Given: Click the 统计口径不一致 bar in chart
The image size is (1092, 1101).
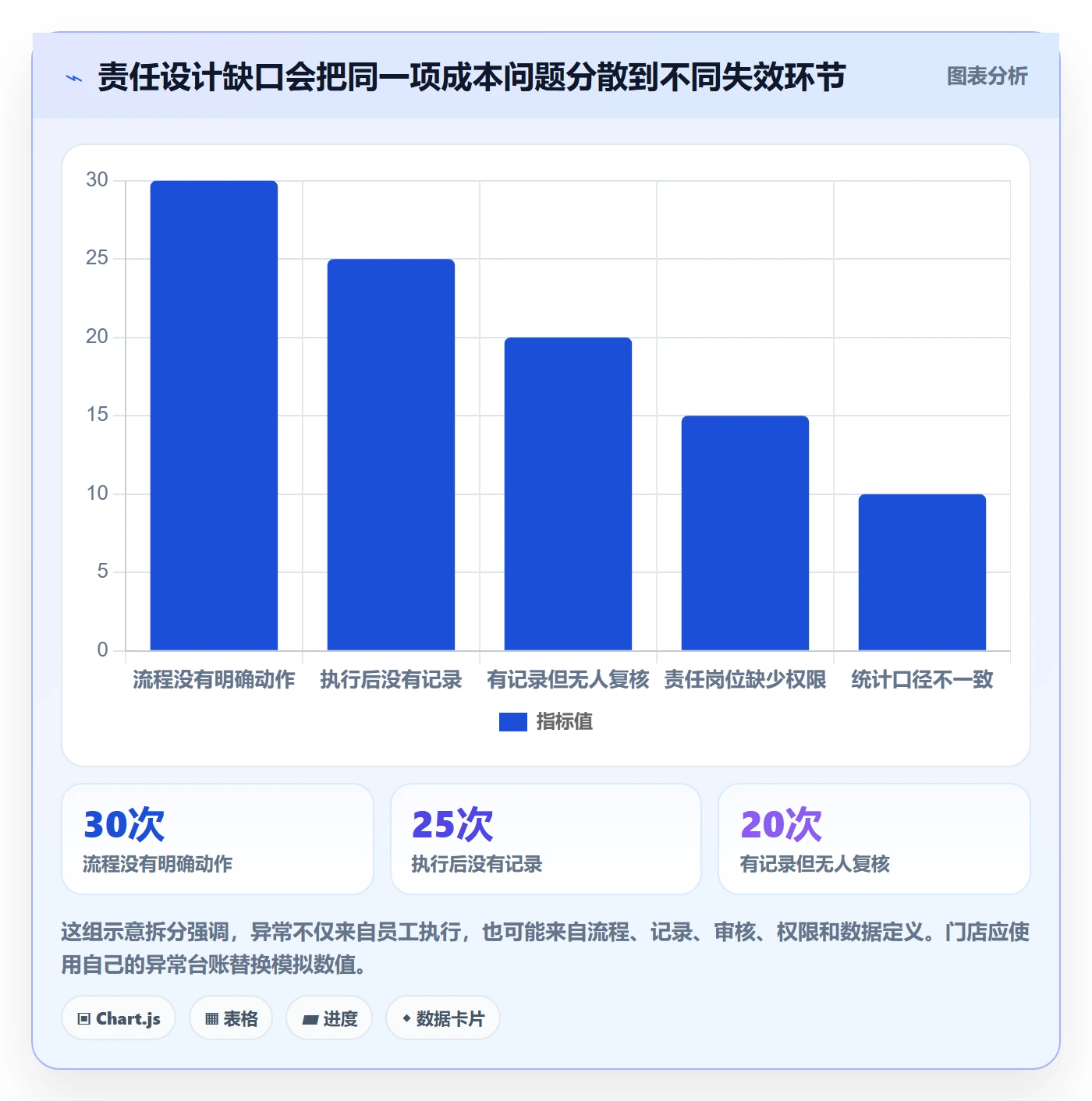Looking at the screenshot, I should pyautogui.click(x=922, y=572).
